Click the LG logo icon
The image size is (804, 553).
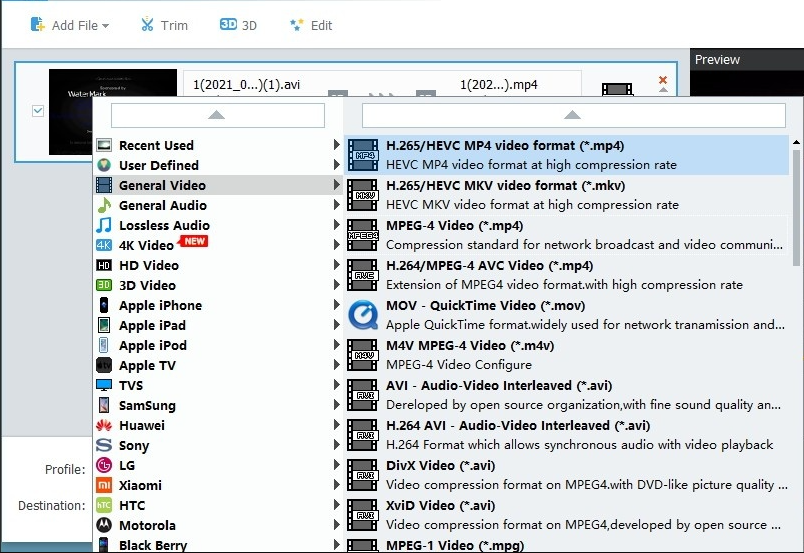[x=104, y=465]
